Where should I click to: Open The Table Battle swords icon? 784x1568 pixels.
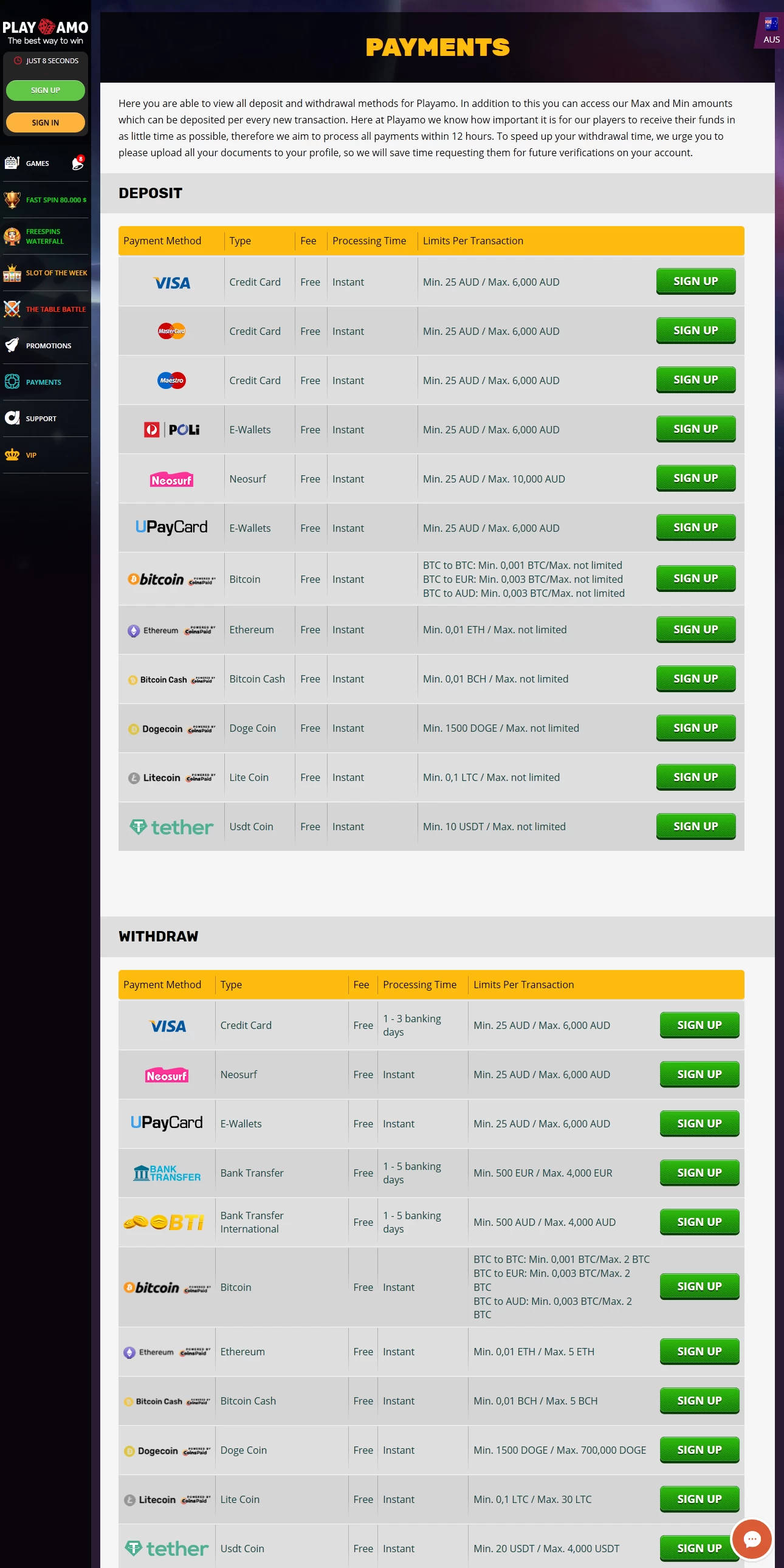[x=12, y=309]
